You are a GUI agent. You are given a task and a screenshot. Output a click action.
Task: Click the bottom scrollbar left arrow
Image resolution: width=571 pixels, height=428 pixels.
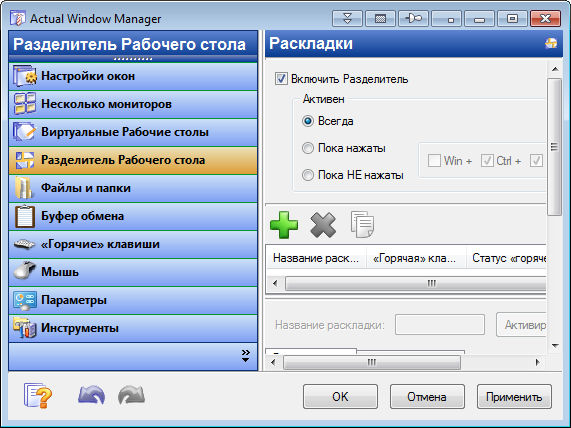(273, 362)
